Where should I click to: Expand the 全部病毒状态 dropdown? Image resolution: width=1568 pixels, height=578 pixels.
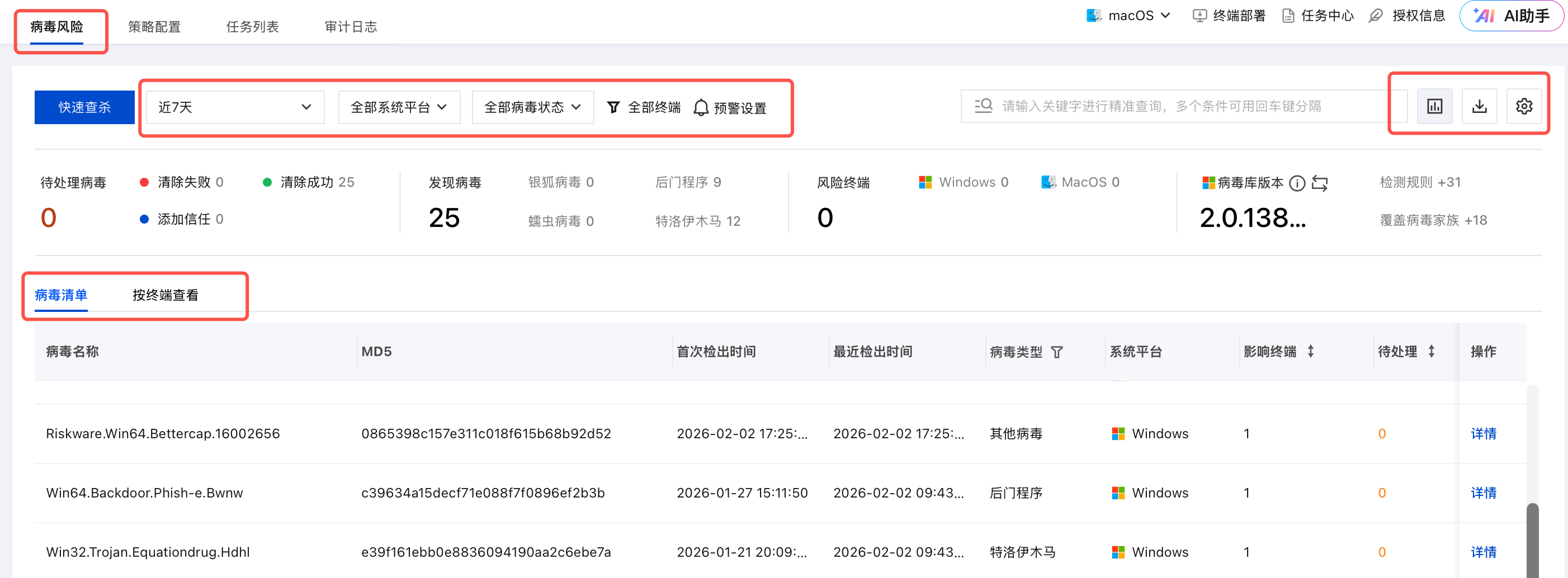(x=532, y=107)
